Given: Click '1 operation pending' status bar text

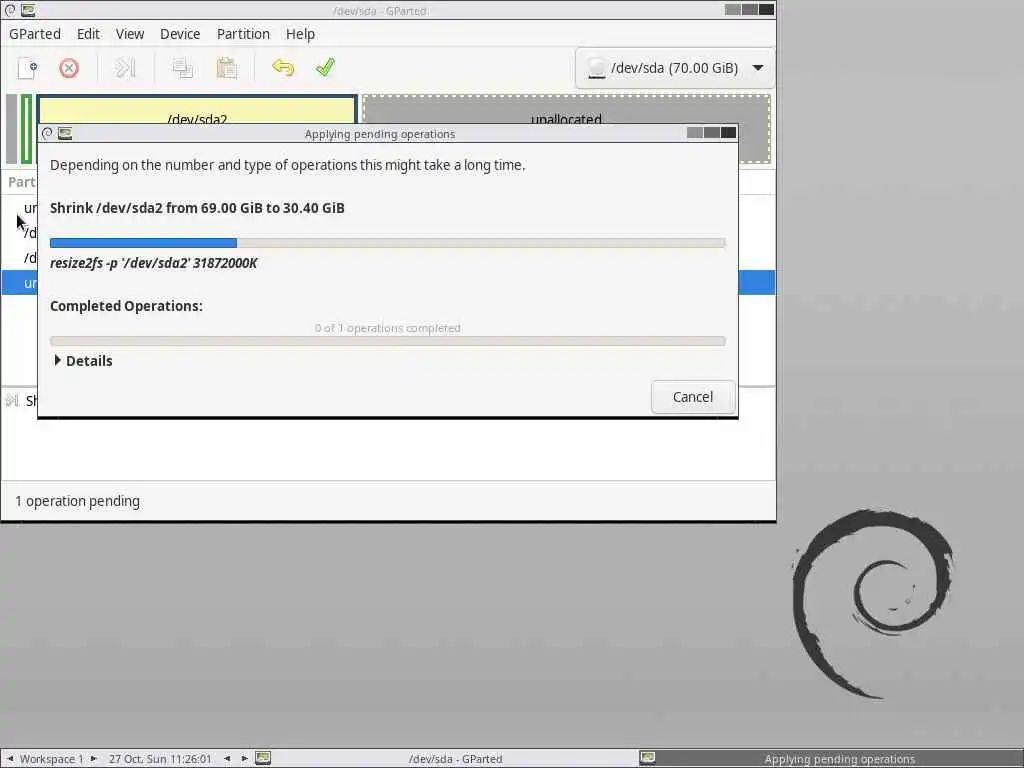Looking at the screenshot, I should point(77,502).
